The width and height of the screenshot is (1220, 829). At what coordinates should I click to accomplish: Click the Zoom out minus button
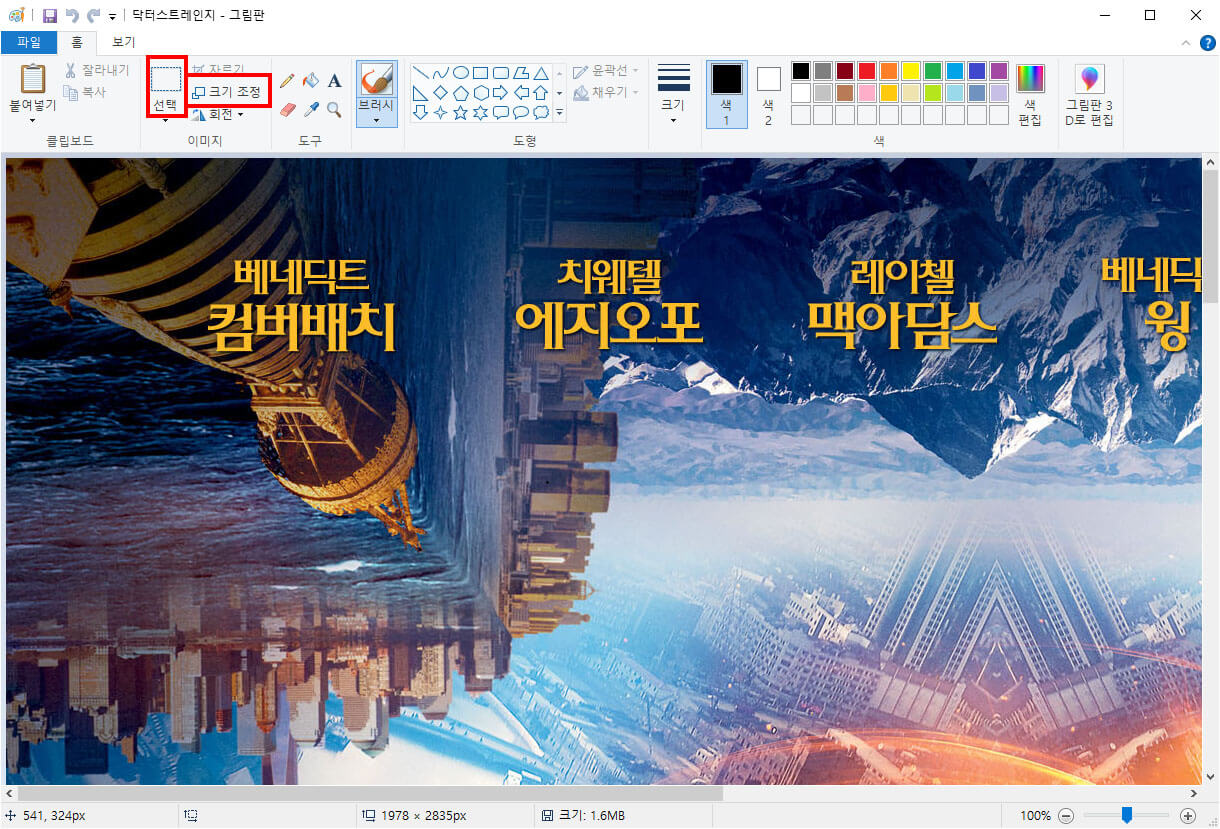click(1065, 816)
